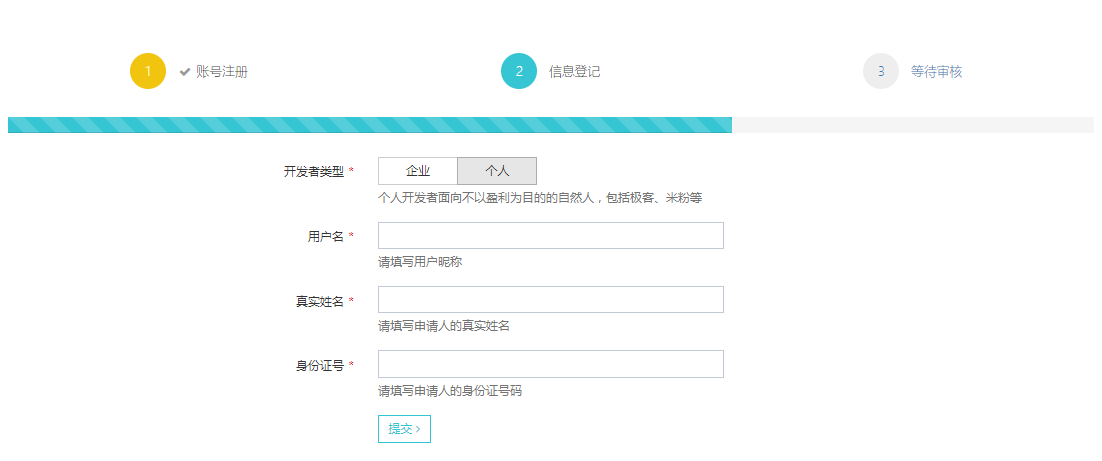Click the gray step 3 circle
Screen dimensions: 1102x461
pos(881,71)
